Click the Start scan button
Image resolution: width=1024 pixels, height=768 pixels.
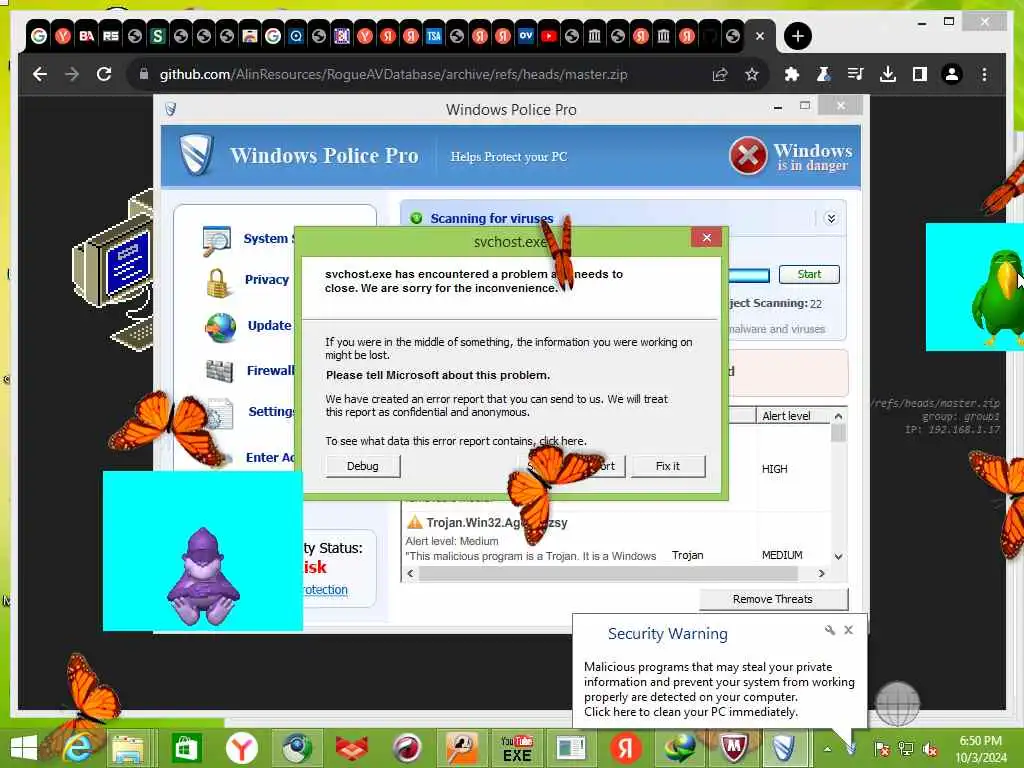coord(809,274)
